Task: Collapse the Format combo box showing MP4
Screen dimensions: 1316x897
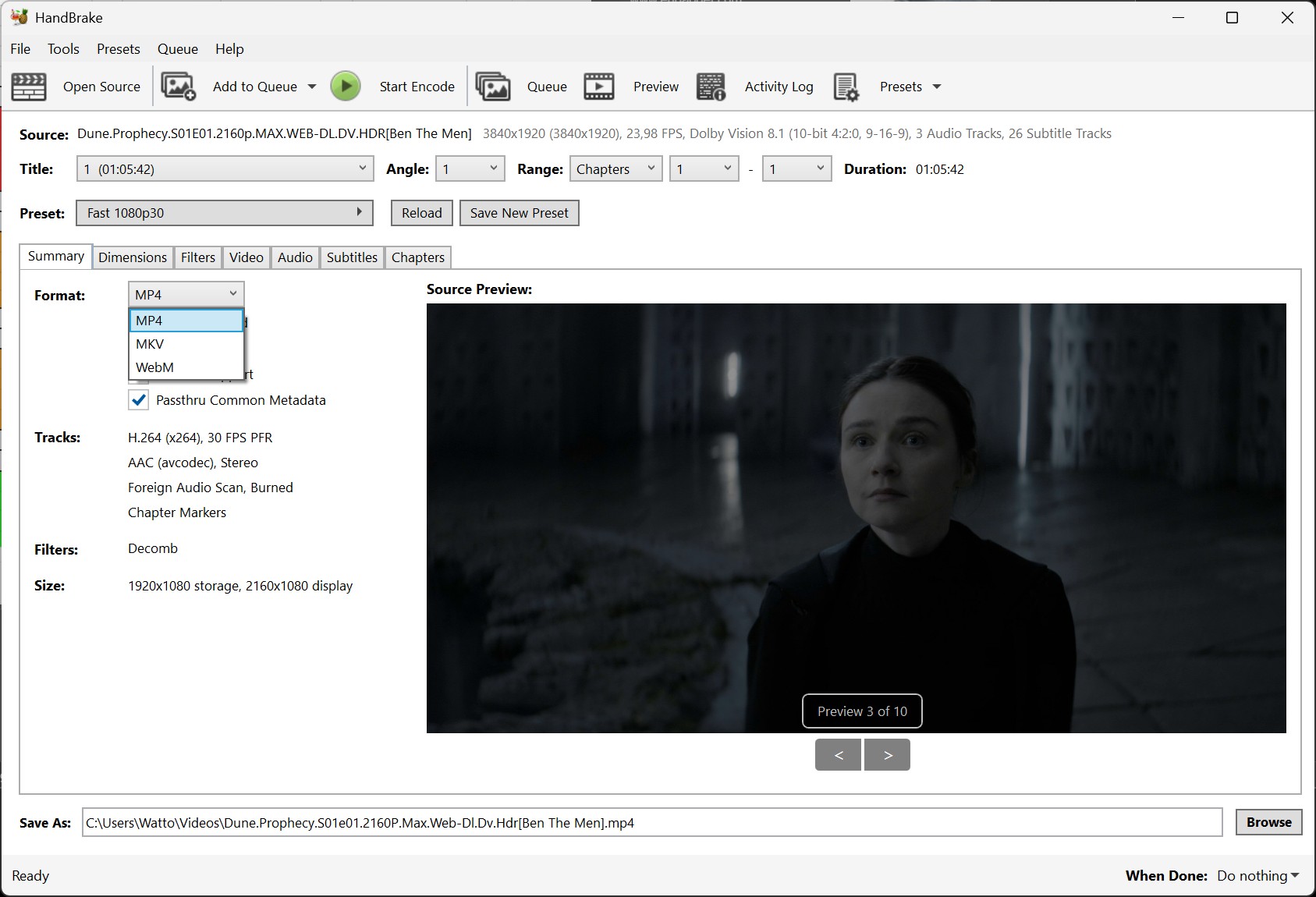Action: pyautogui.click(x=186, y=294)
